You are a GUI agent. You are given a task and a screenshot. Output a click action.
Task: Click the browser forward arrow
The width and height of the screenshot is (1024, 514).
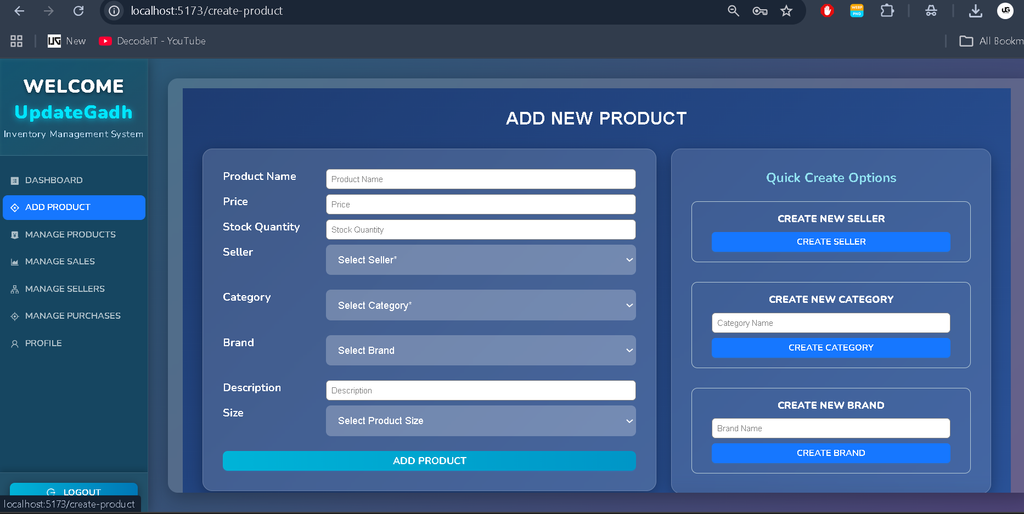tap(49, 11)
